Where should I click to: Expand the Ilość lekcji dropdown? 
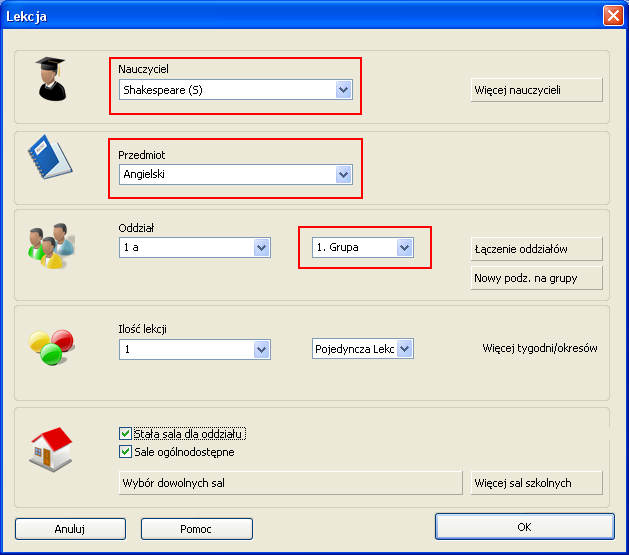[x=195, y=349]
